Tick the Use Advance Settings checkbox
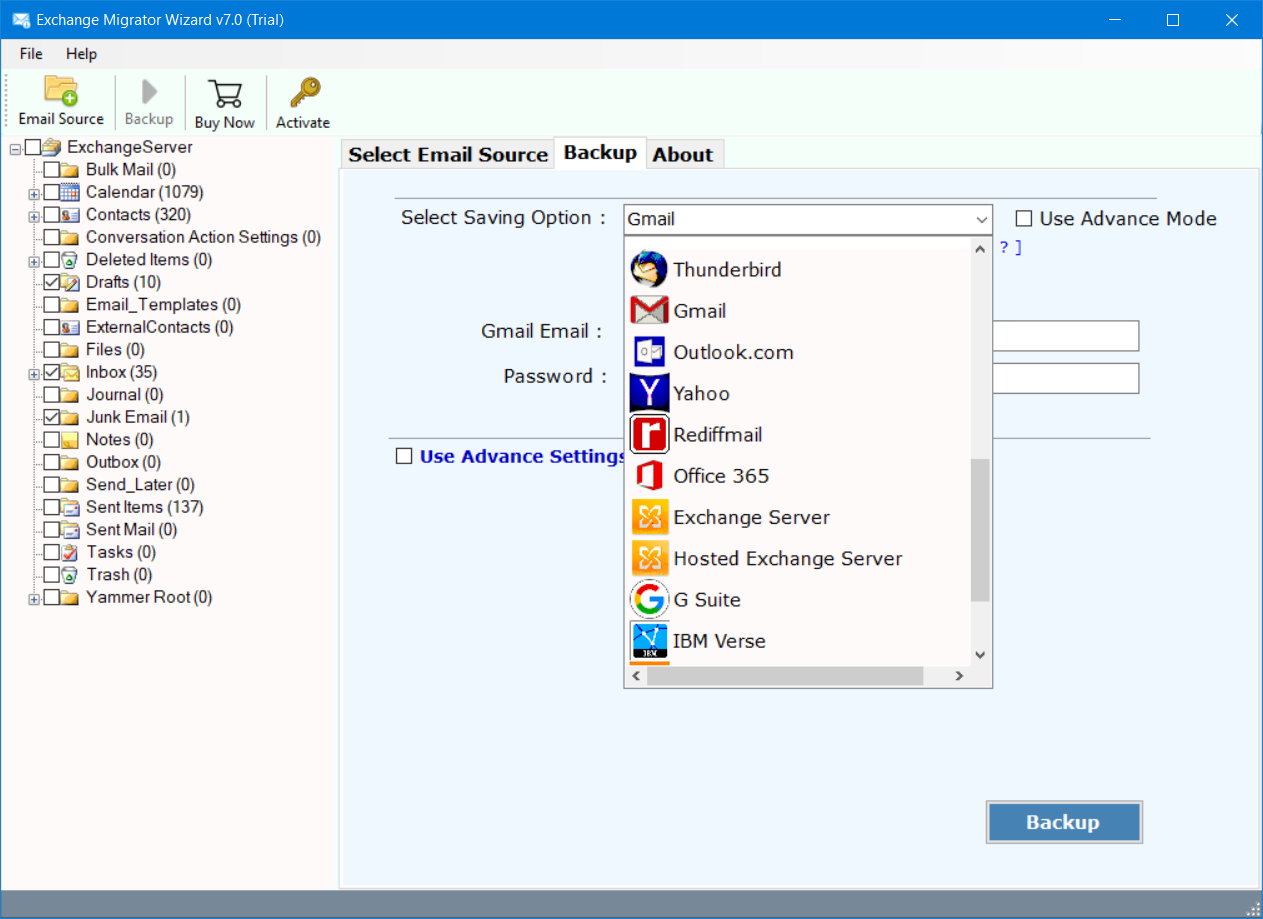The image size is (1263, 919). [404, 456]
